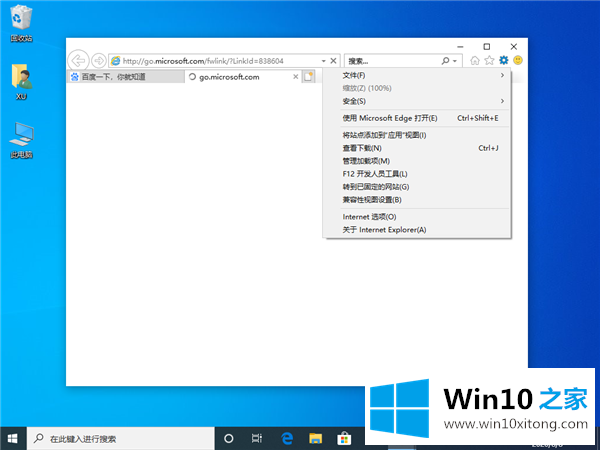Click the Cortana circle icon on taskbar
Screen dimensions: 600x450
pyautogui.click(x=228, y=439)
